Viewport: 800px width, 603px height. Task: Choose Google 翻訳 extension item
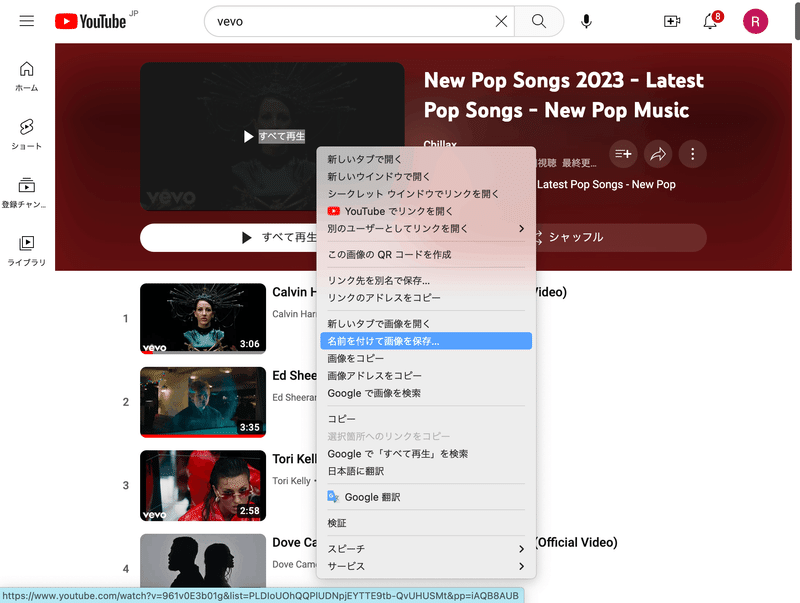[426, 497]
